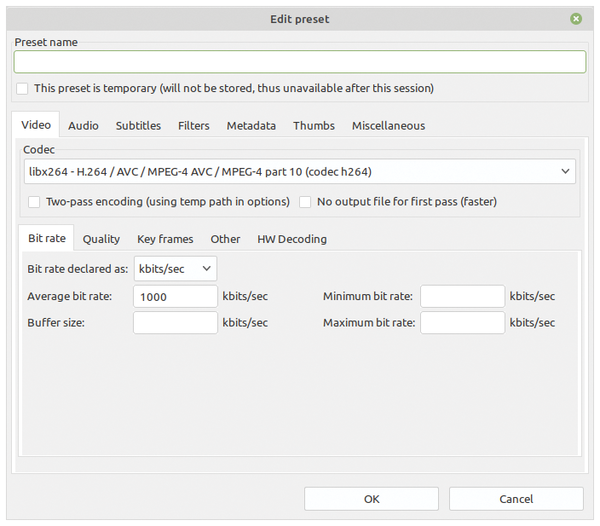Open the Key frames sub-tab

click(x=165, y=239)
